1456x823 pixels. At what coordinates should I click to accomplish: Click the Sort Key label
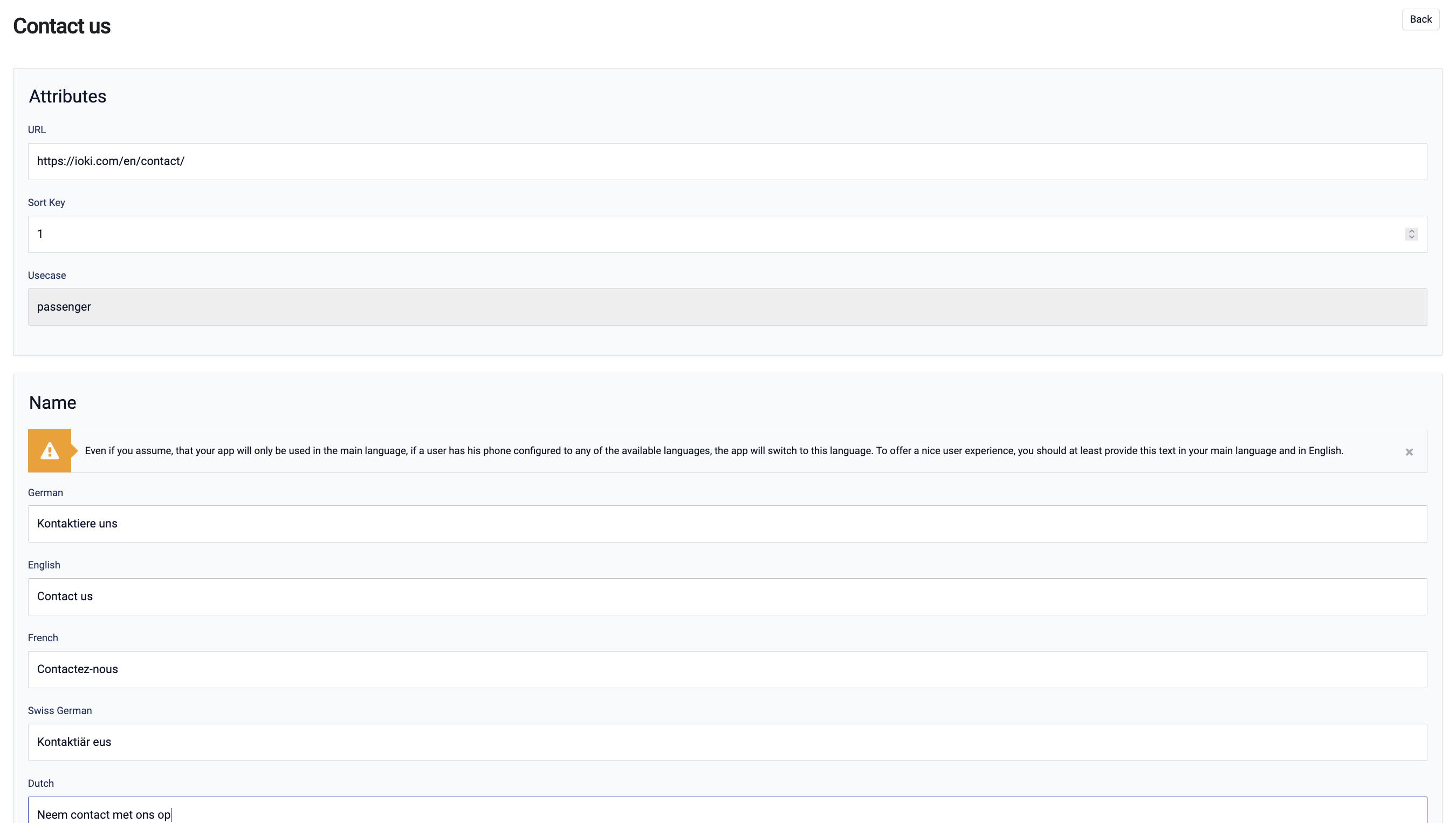point(46,203)
